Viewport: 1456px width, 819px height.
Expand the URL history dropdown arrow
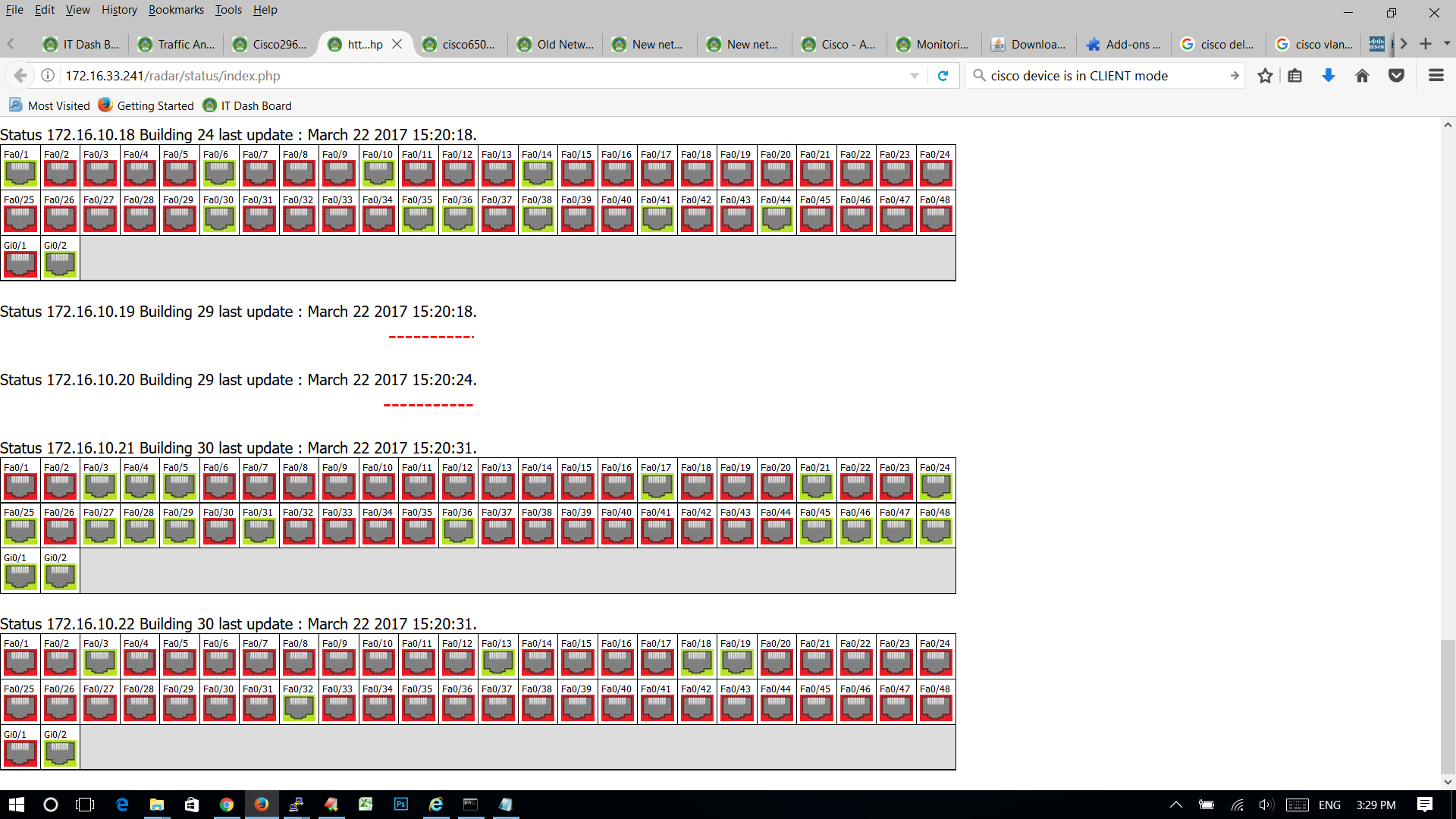[x=914, y=76]
